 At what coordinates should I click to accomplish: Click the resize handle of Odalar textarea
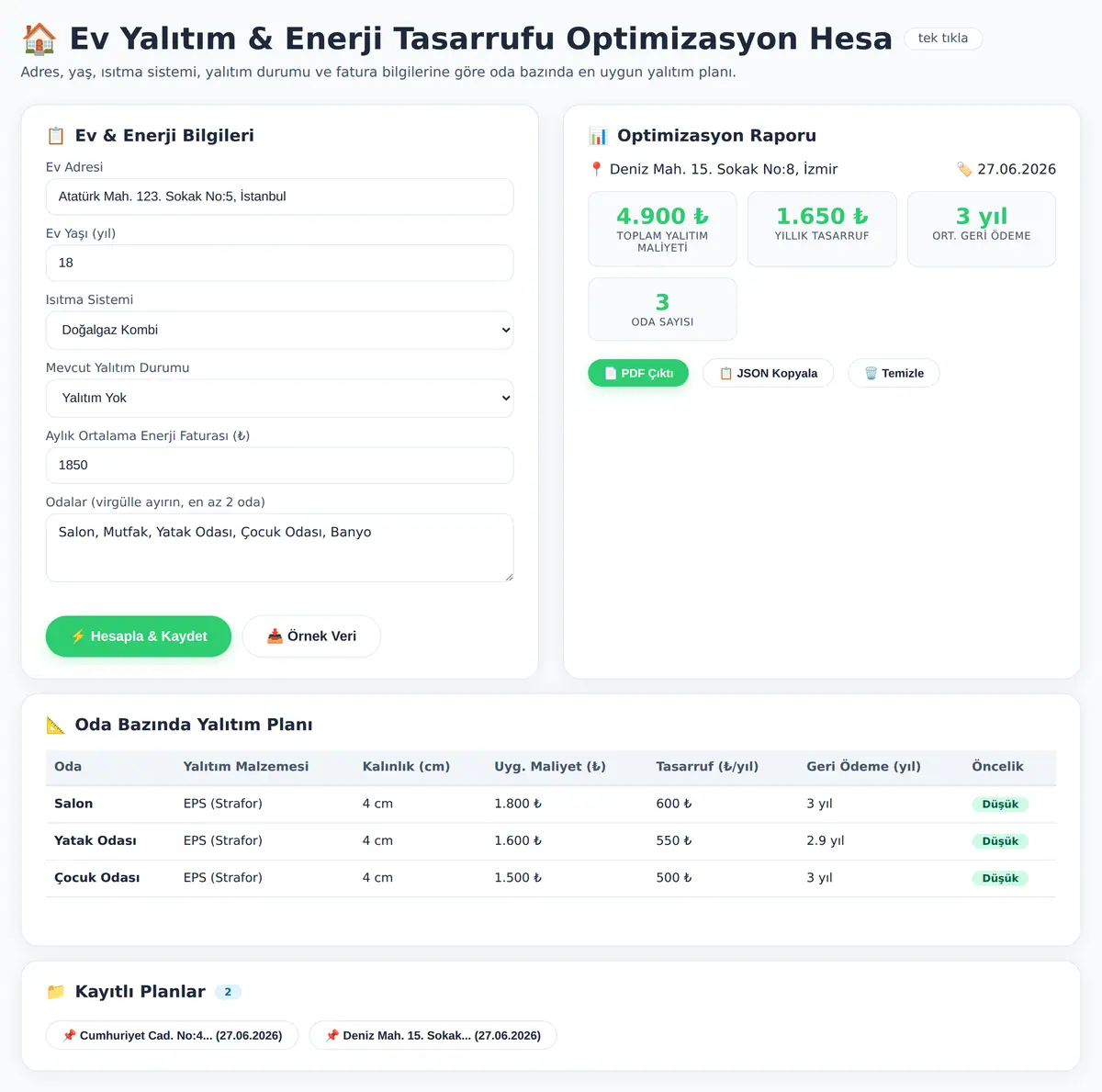pyautogui.click(x=508, y=576)
